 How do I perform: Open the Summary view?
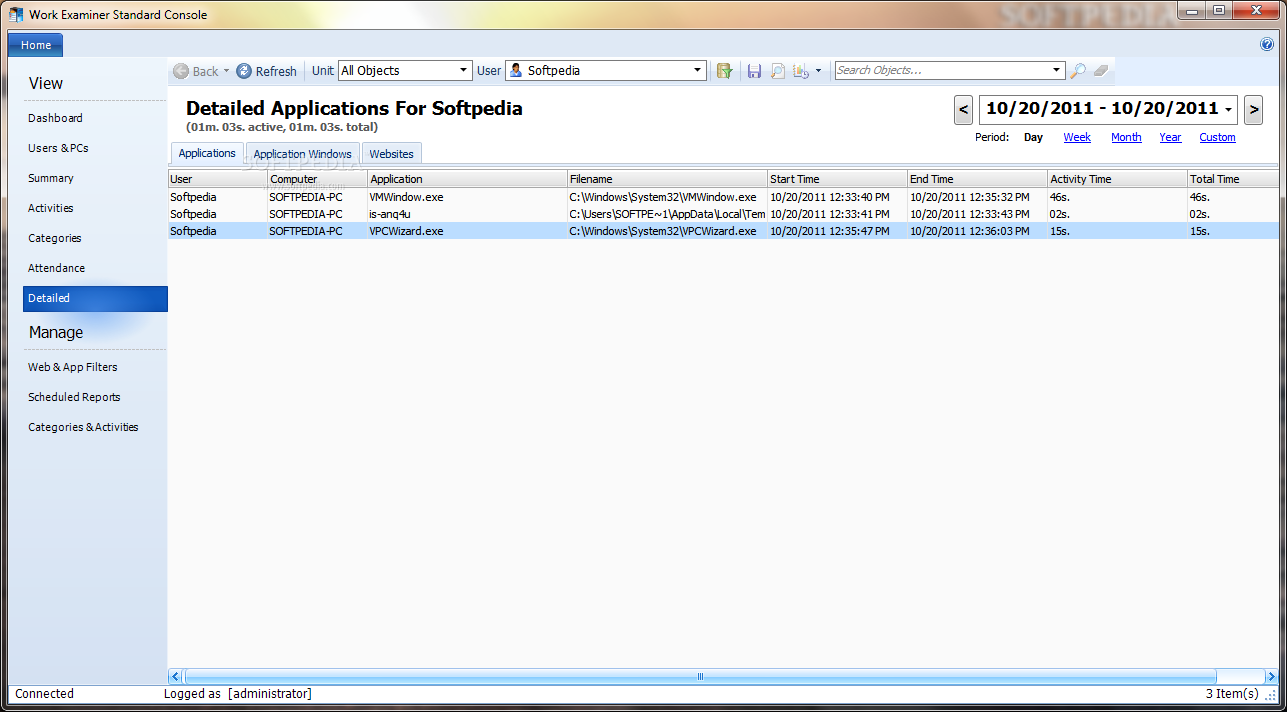click(x=51, y=178)
